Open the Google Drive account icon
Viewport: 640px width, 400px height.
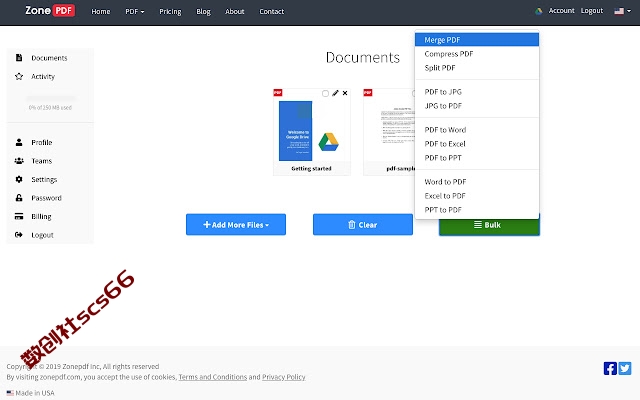click(x=539, y=11)
